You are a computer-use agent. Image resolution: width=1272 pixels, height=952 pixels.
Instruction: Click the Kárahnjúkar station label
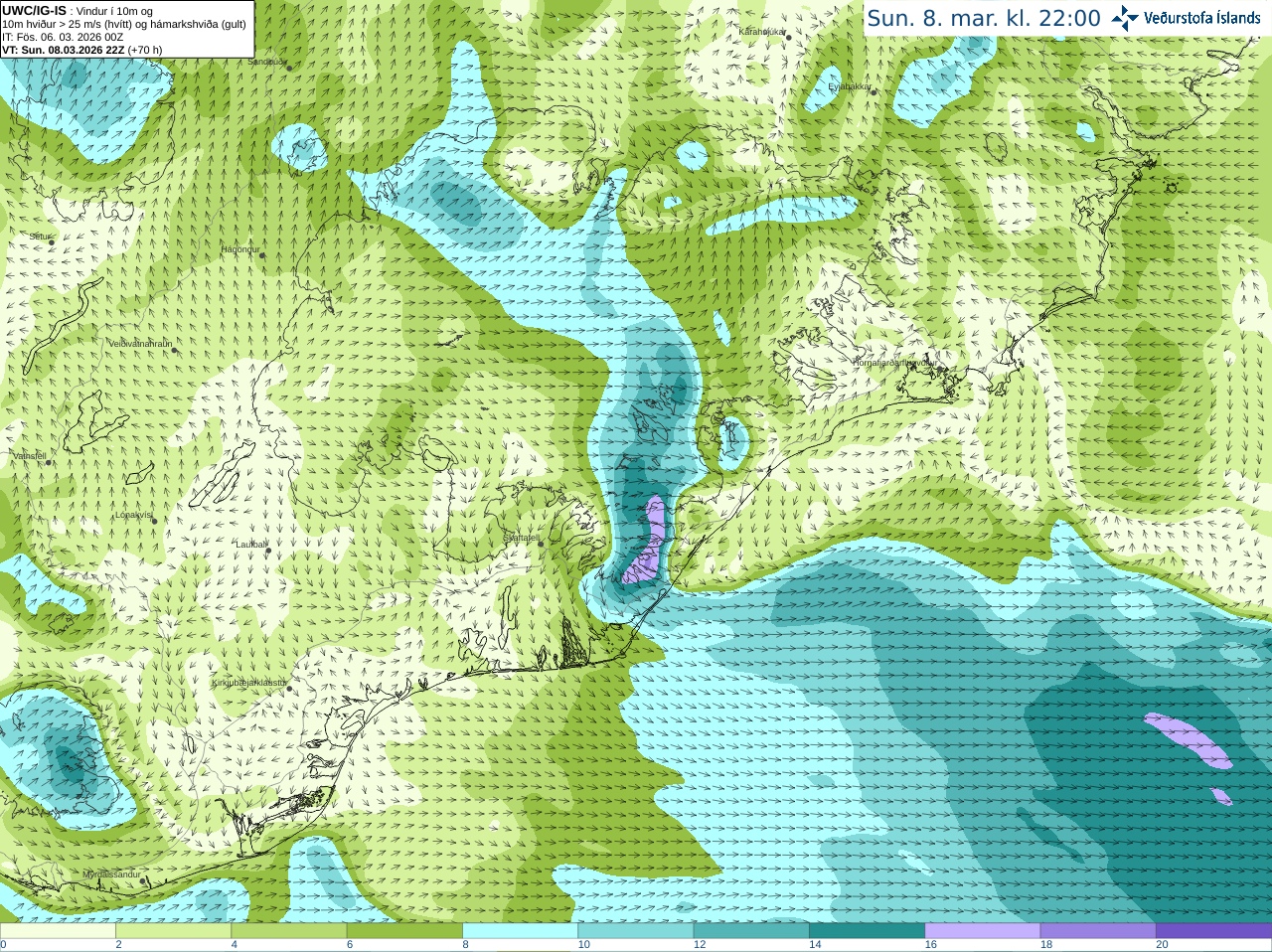click(762, 32)
